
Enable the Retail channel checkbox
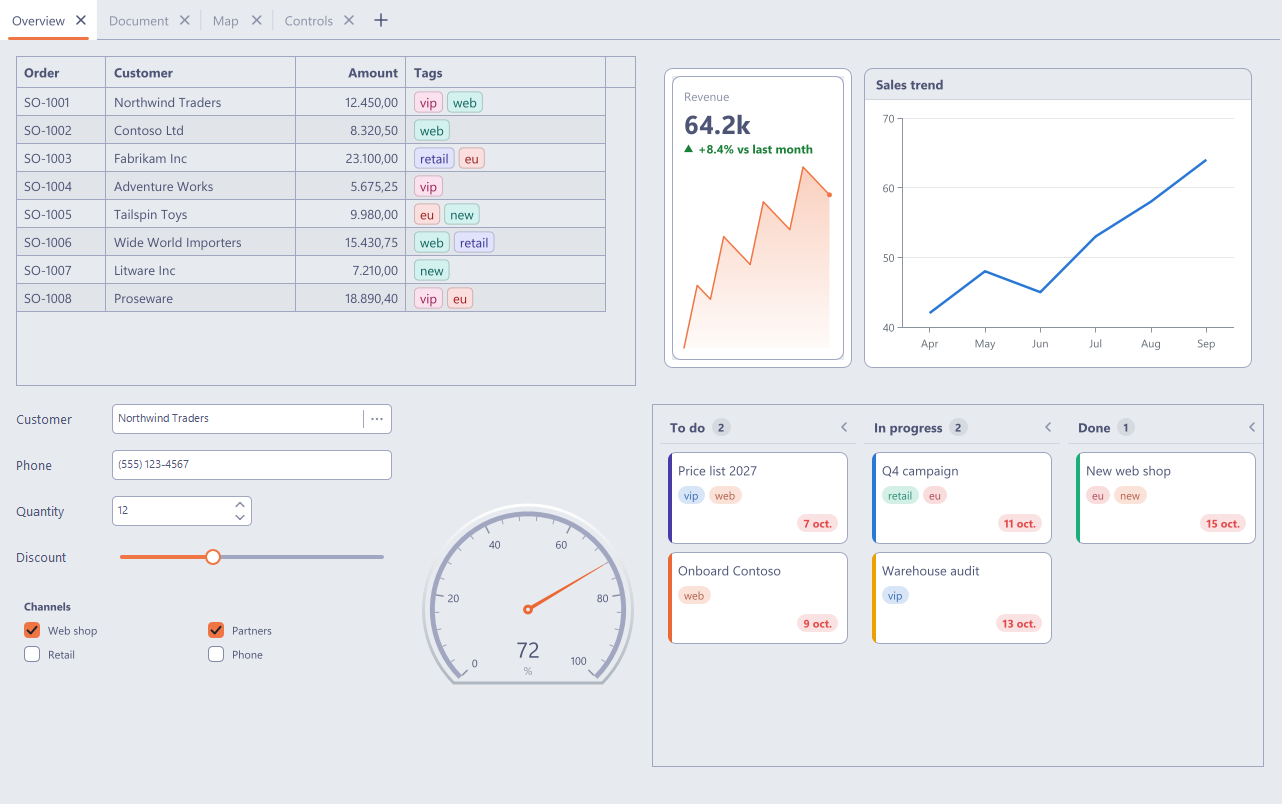[x=32, y=654]
